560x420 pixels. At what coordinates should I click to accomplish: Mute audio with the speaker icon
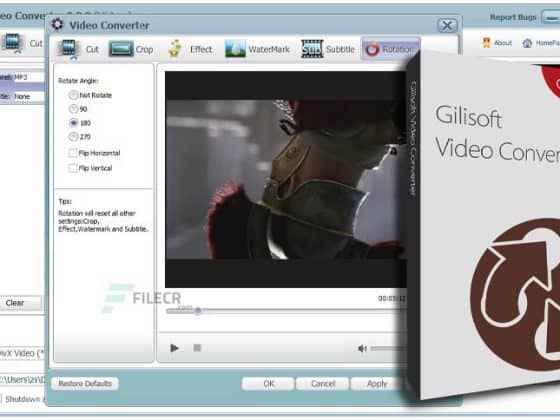(362, 348)
